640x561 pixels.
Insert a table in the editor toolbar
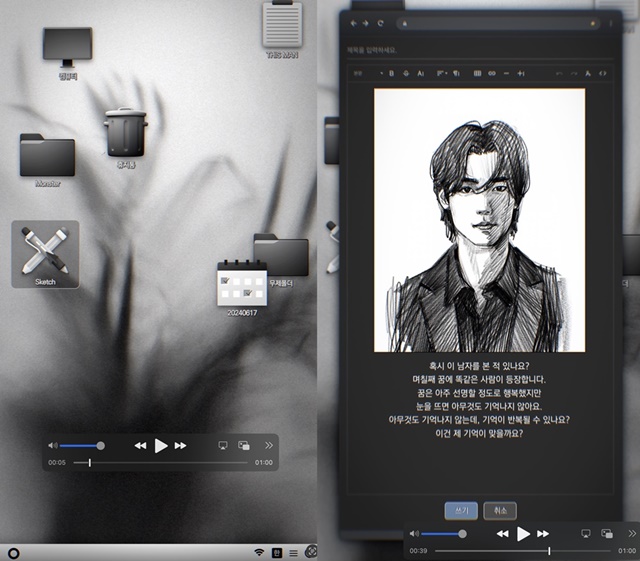477,73
